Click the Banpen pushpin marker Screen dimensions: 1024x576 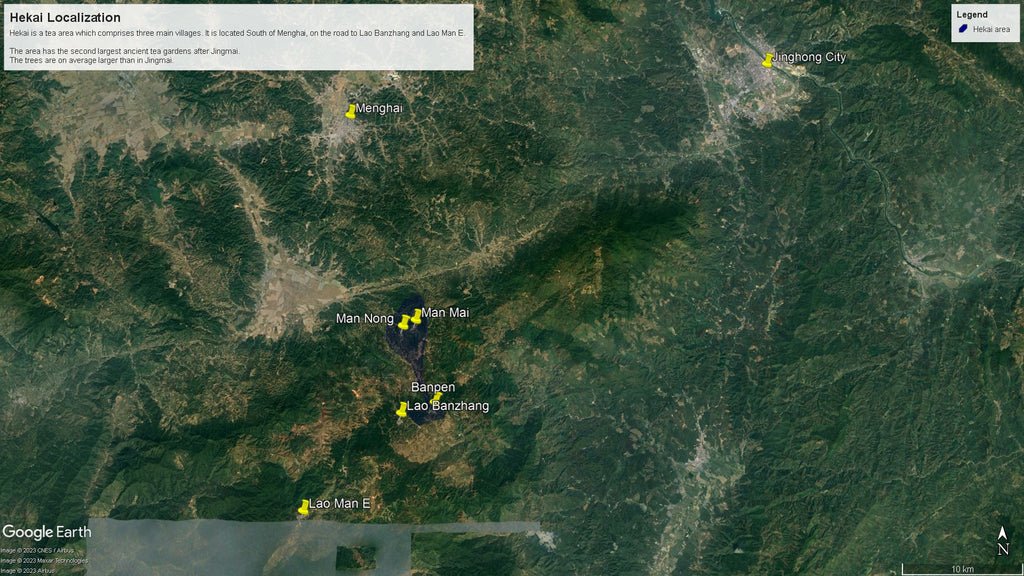pyautogui.click(x=437, y=397)
